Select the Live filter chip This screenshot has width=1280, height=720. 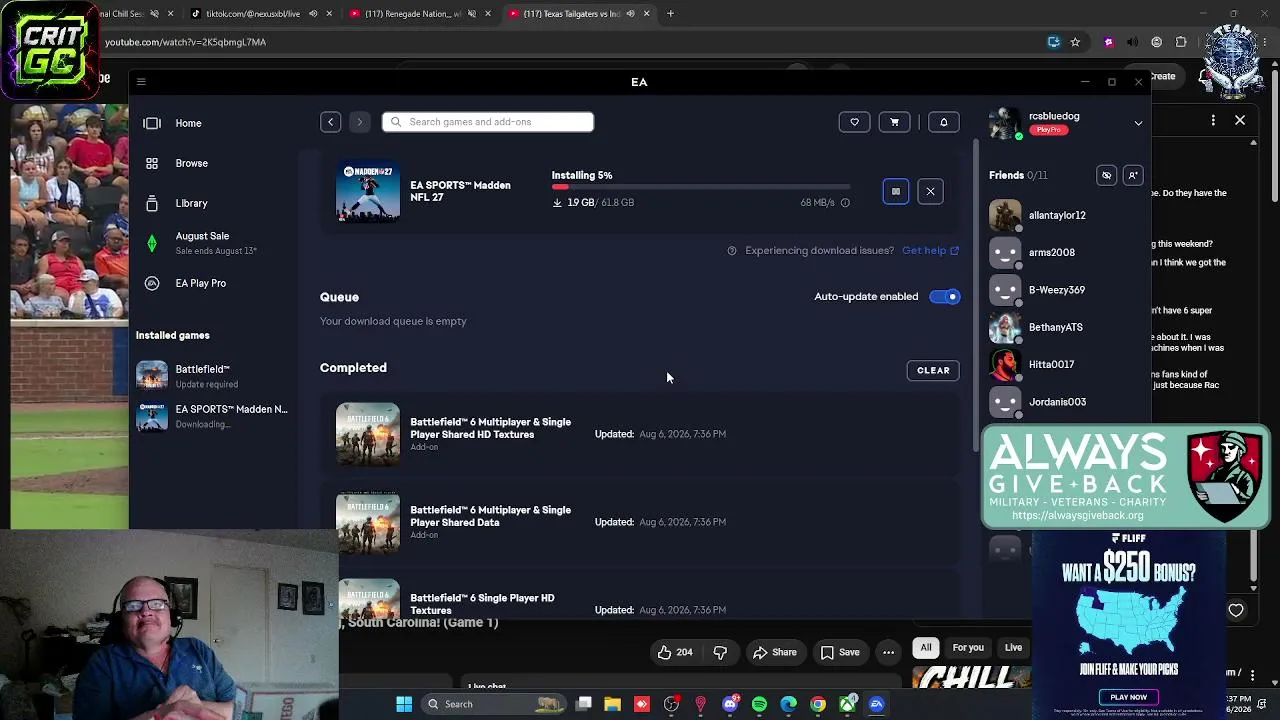pos(1013,648)
